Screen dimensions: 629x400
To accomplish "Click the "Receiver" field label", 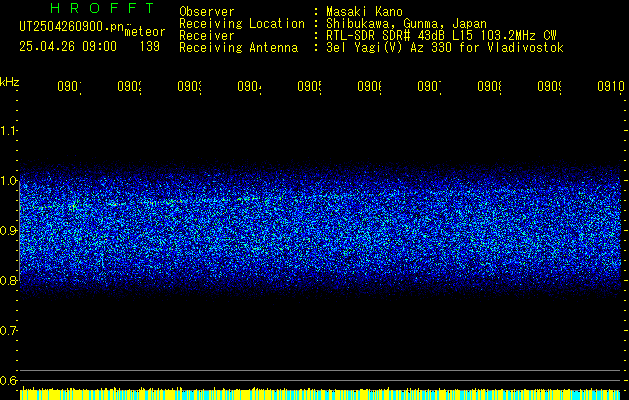I will pos(207,36).
